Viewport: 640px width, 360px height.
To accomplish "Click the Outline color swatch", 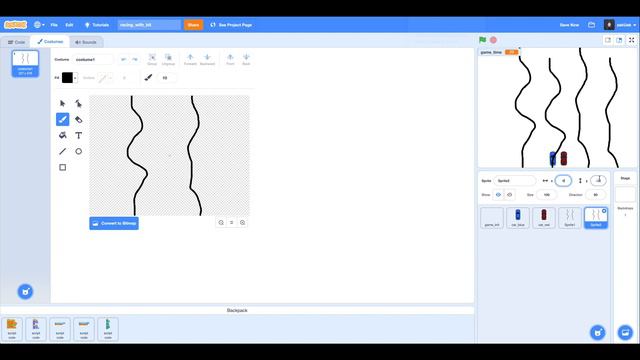I will pos(102,78).
